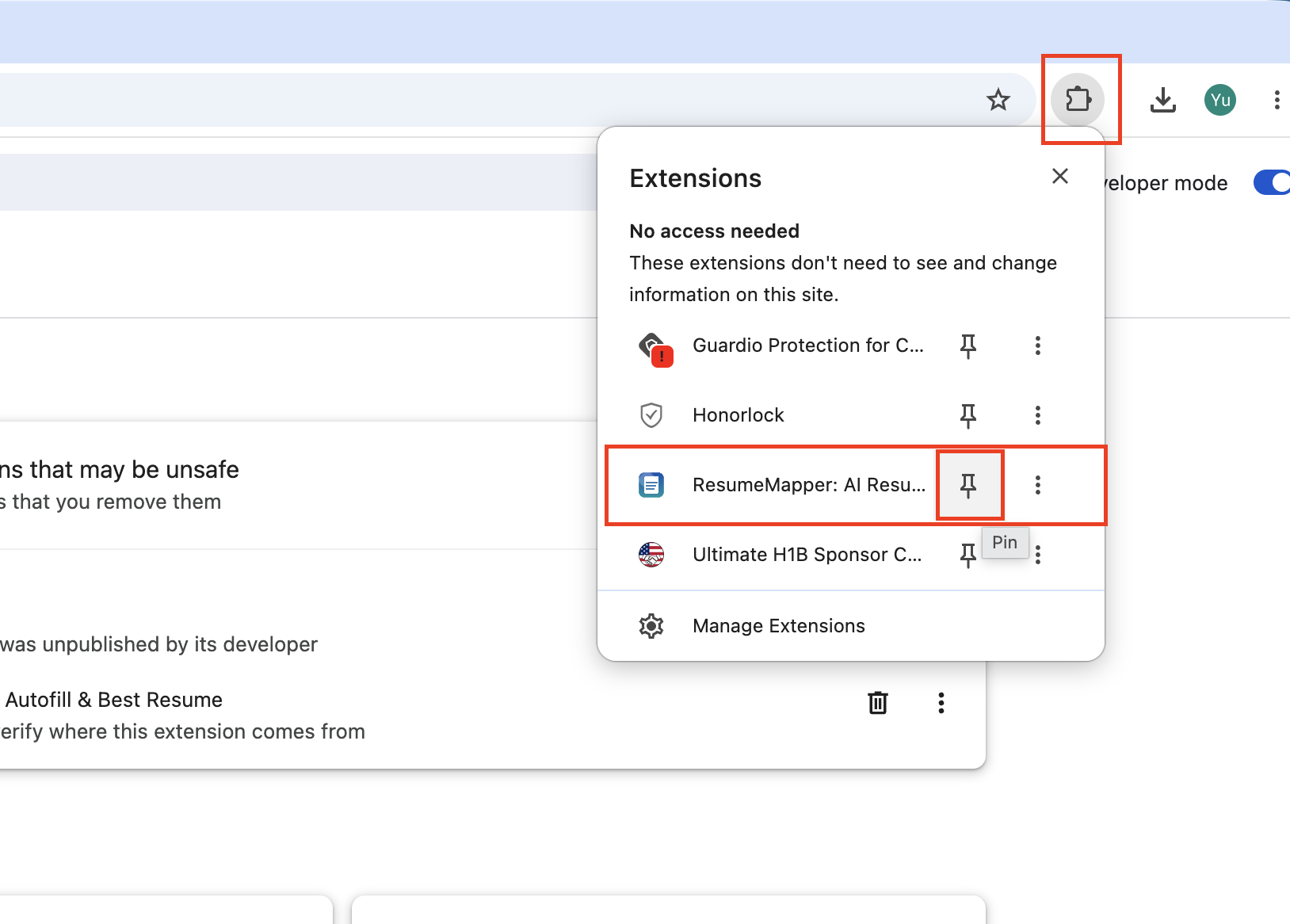Click the Guardio Protection extension icon
Image resolution: width=1290 pixels, height=924 pixels.
coord(655,349)
